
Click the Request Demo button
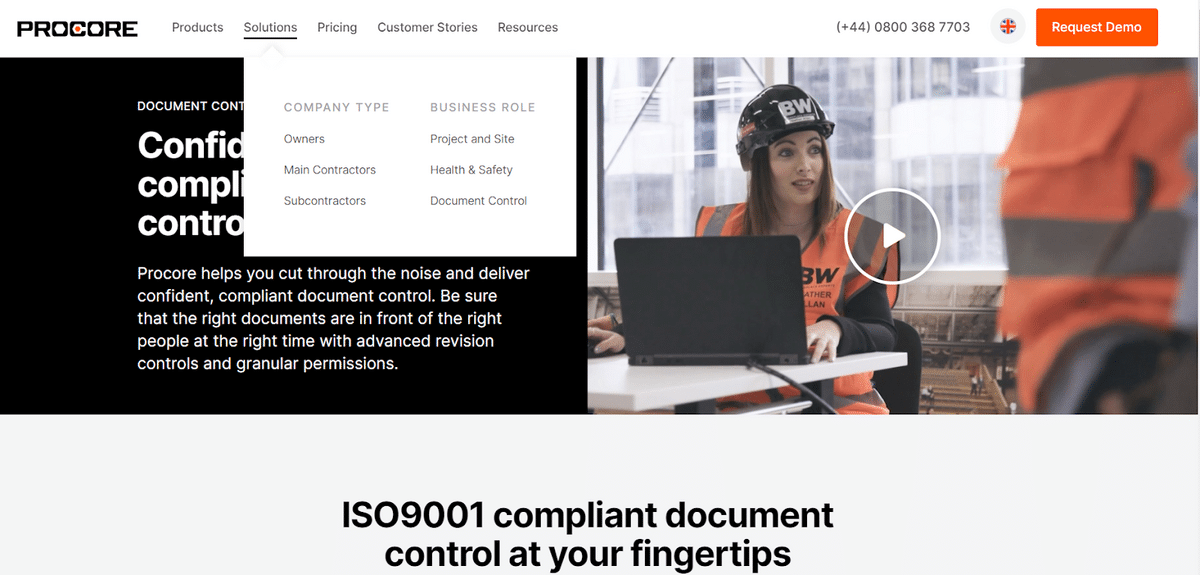tap(1096, 27)
